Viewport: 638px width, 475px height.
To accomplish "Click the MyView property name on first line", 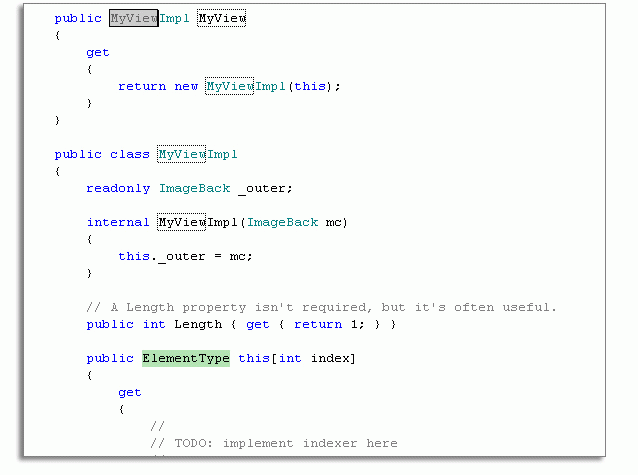I will [222, 18].
